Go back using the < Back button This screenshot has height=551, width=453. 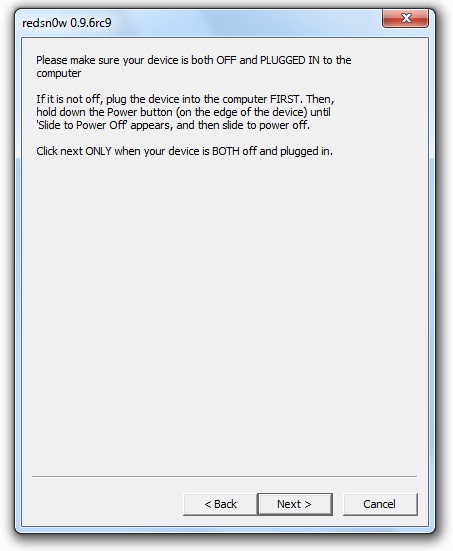(220, 504)
